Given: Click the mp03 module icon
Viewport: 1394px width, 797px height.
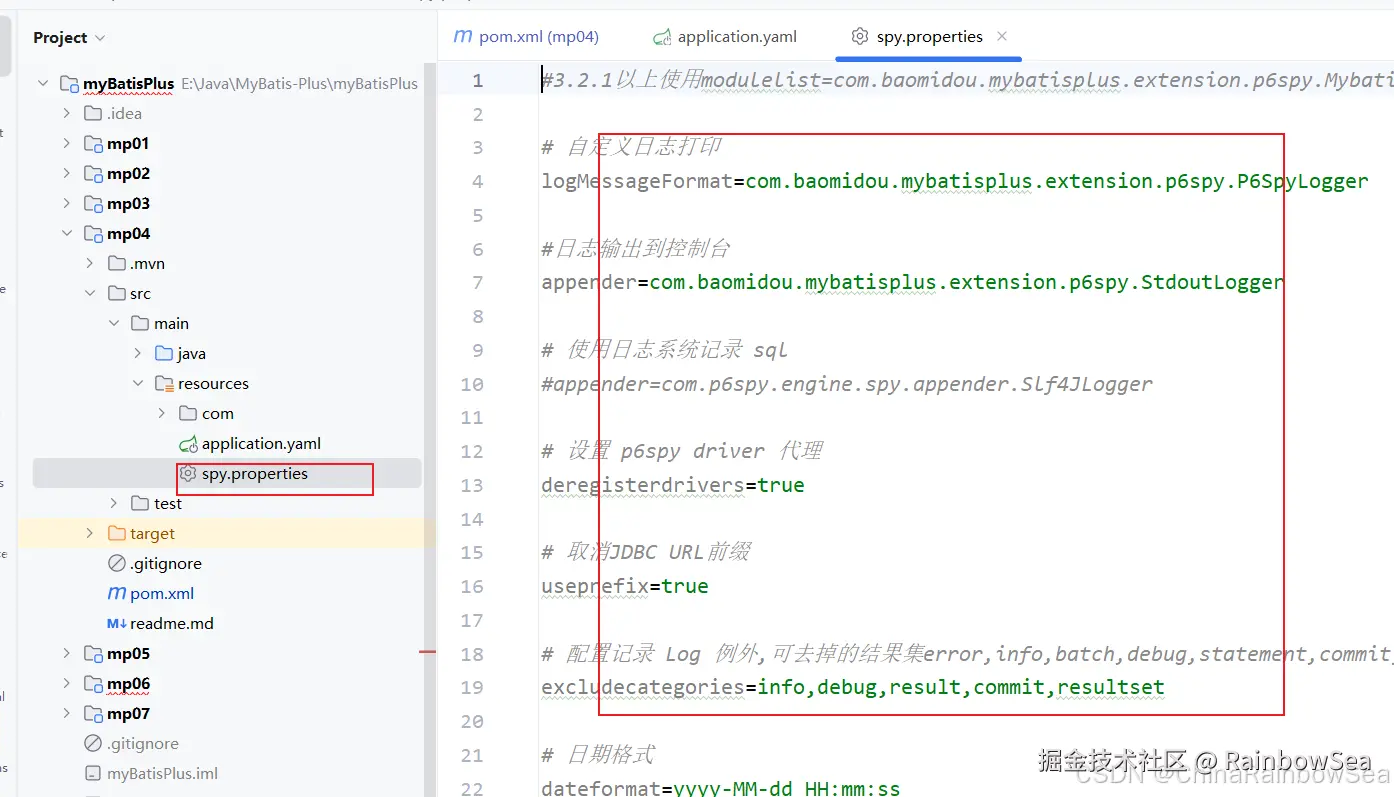Looking at the screenshot, I should tap(93, 203).
